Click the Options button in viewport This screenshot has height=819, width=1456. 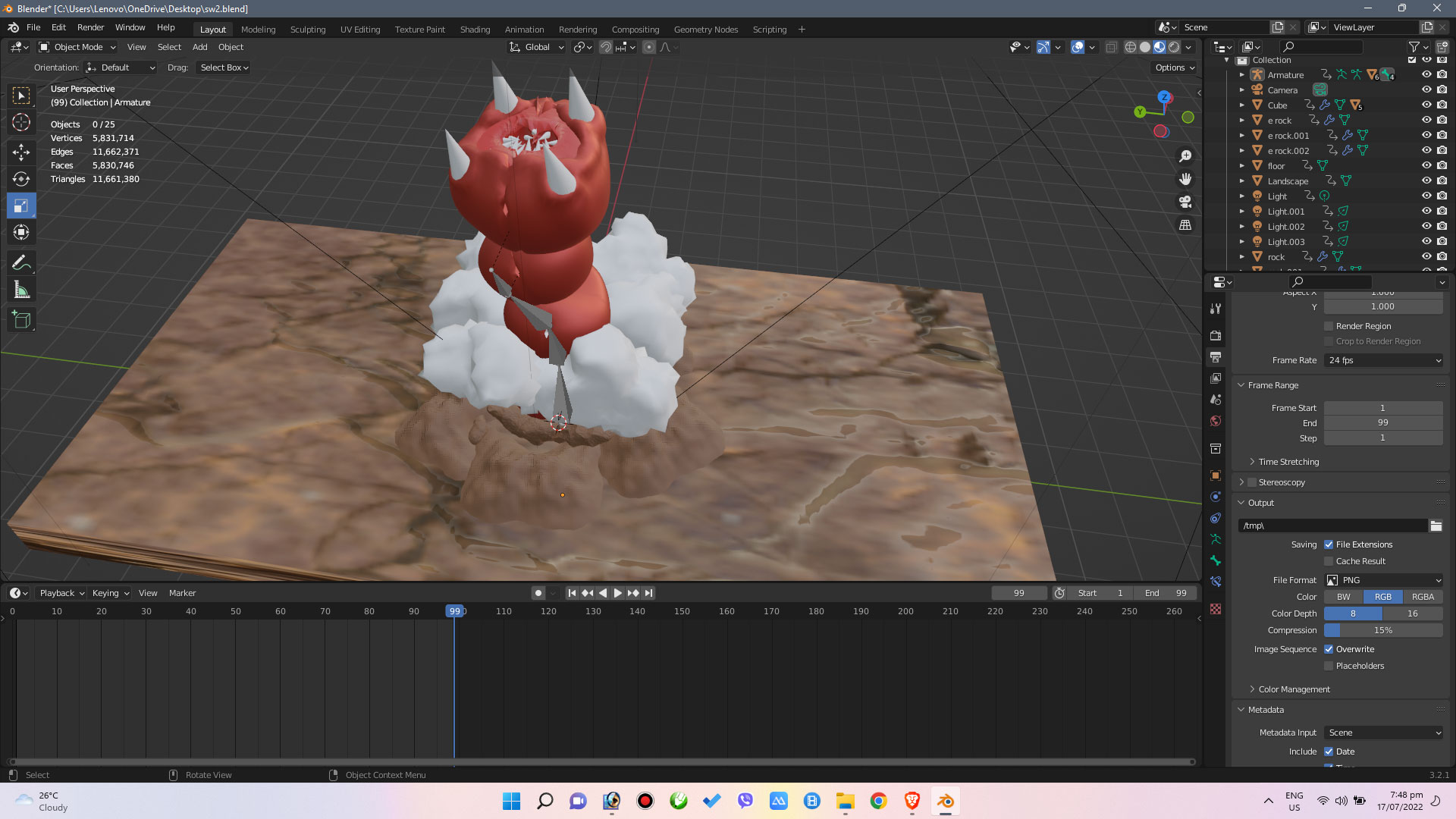[x=1174, y=67]
